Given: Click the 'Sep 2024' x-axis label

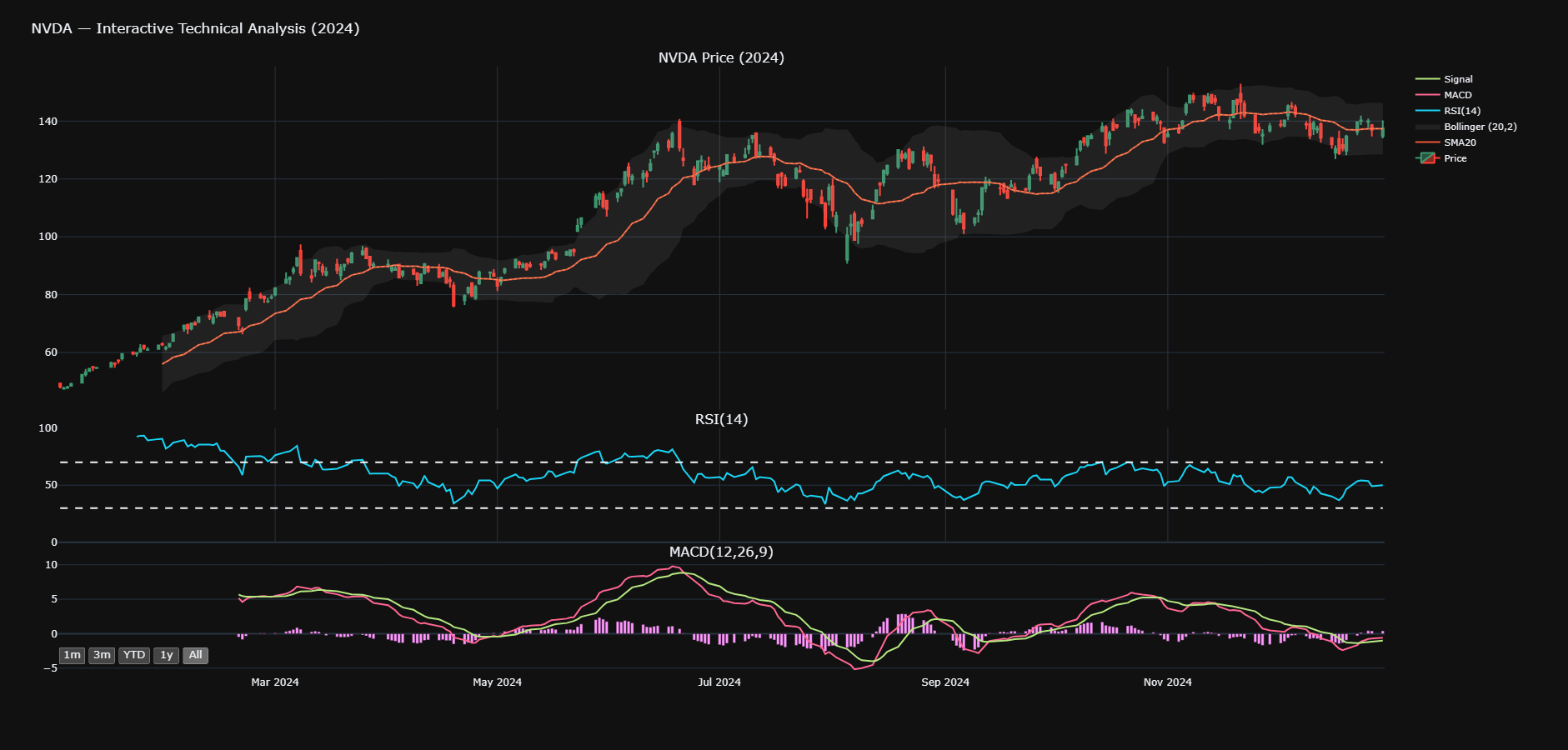Looking at the screenshot, I should pyautogui.click(x=944, y=682).
